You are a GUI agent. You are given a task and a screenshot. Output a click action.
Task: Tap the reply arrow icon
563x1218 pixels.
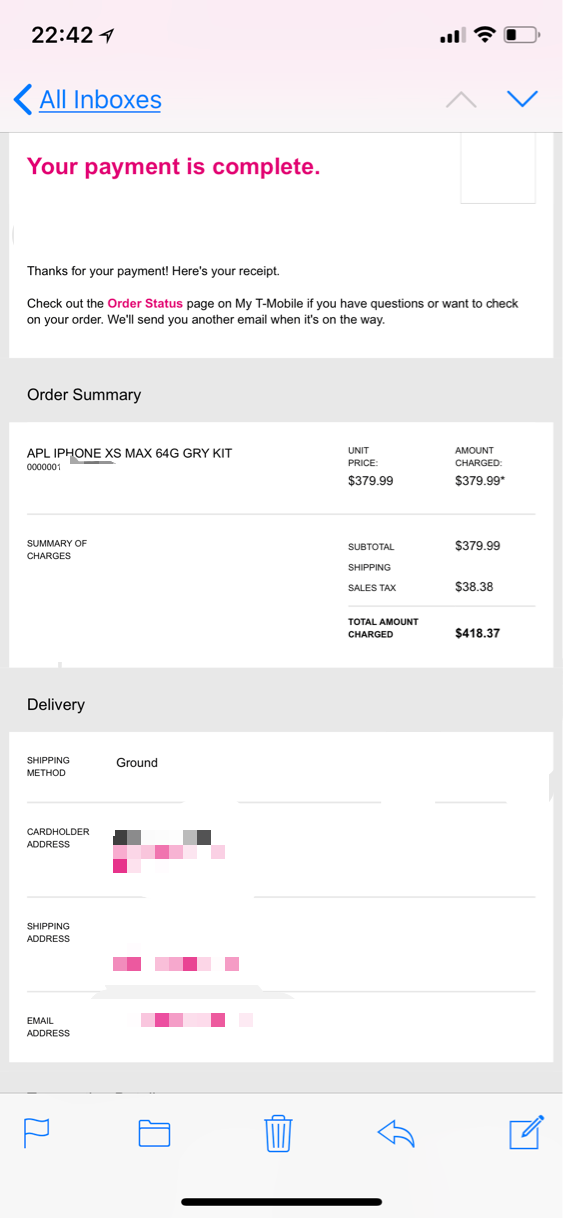coord(396,1132)
